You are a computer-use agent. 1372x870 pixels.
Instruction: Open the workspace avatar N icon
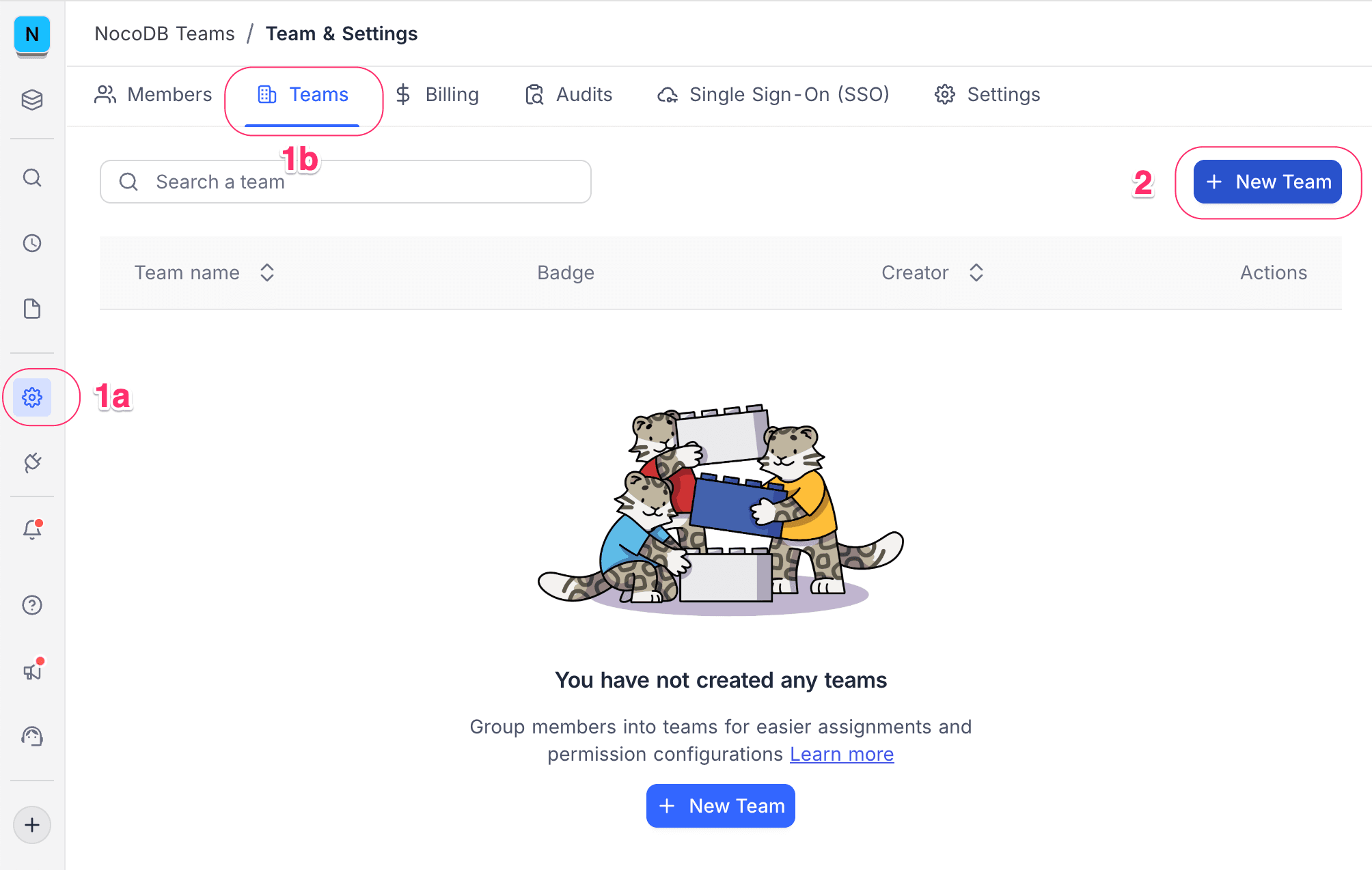[32, 34]
